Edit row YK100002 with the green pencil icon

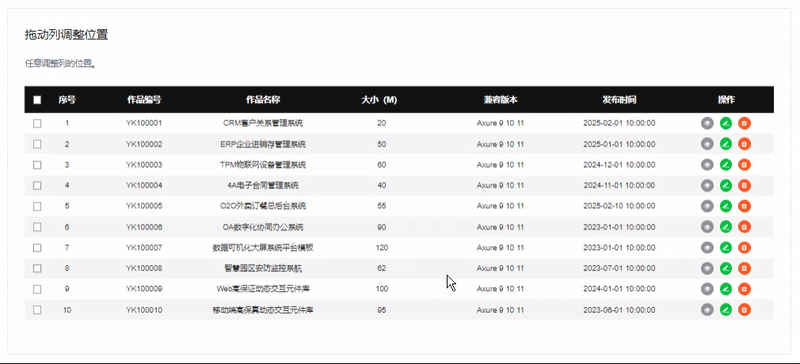pos(726,144)
